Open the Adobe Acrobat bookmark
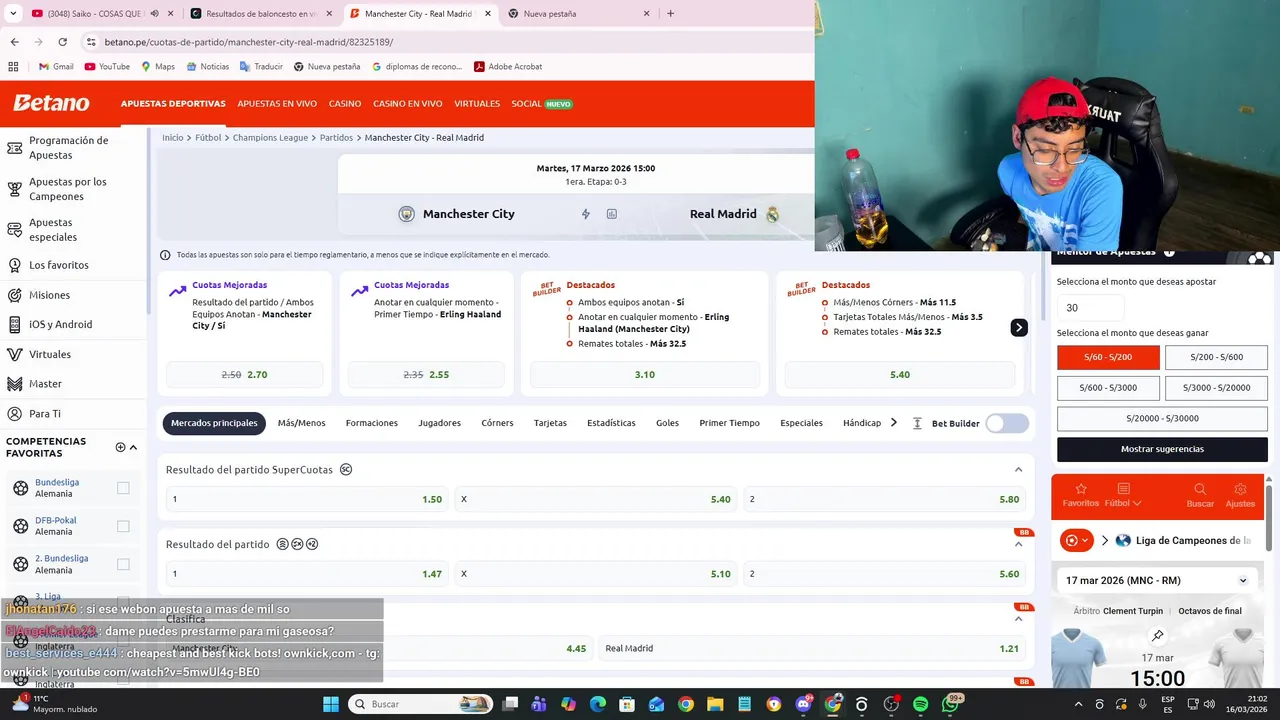Viewport: 1280px width, 720px height. (508, 67)
